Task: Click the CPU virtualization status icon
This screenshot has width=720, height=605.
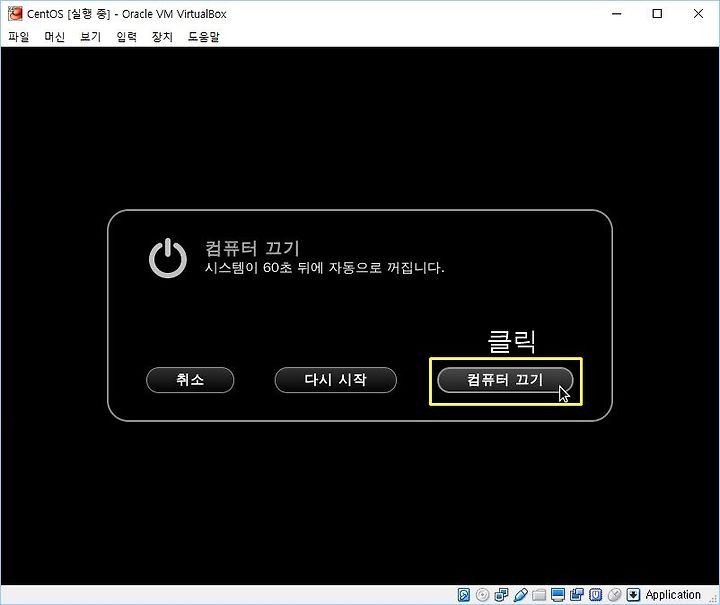Action: pos(596,595)
